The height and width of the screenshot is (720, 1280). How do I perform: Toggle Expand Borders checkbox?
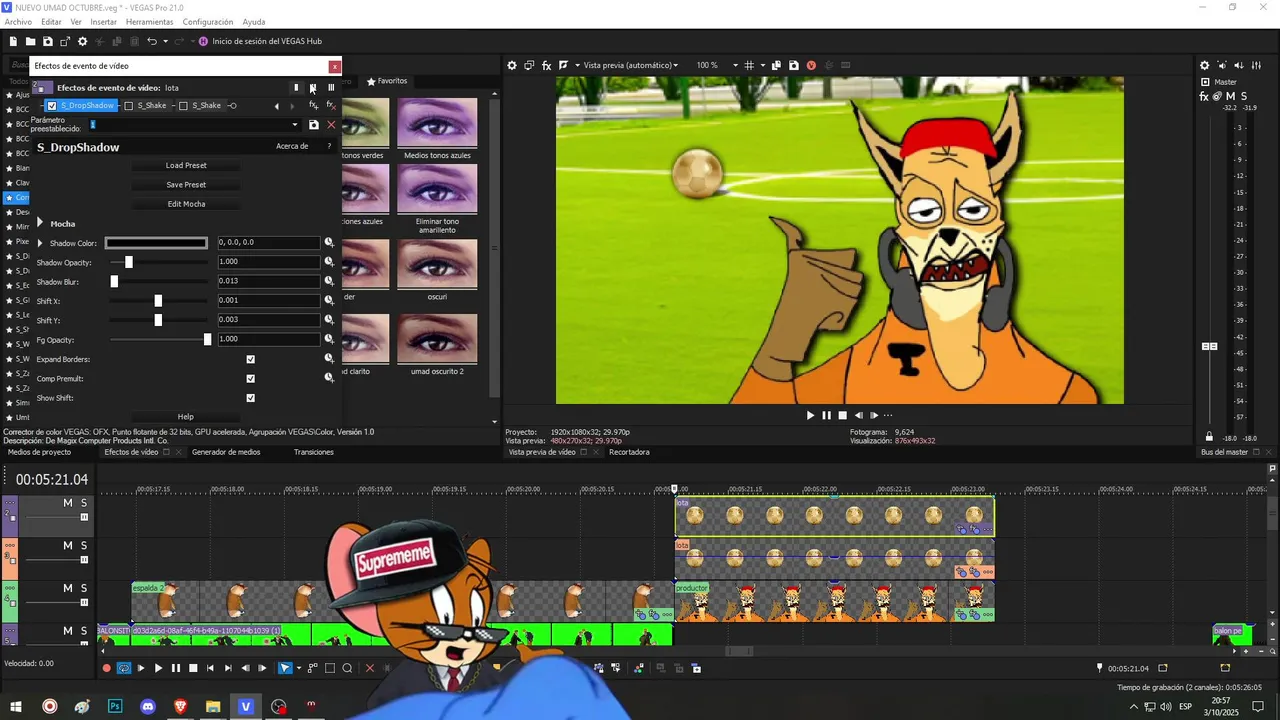coord(250,359)
